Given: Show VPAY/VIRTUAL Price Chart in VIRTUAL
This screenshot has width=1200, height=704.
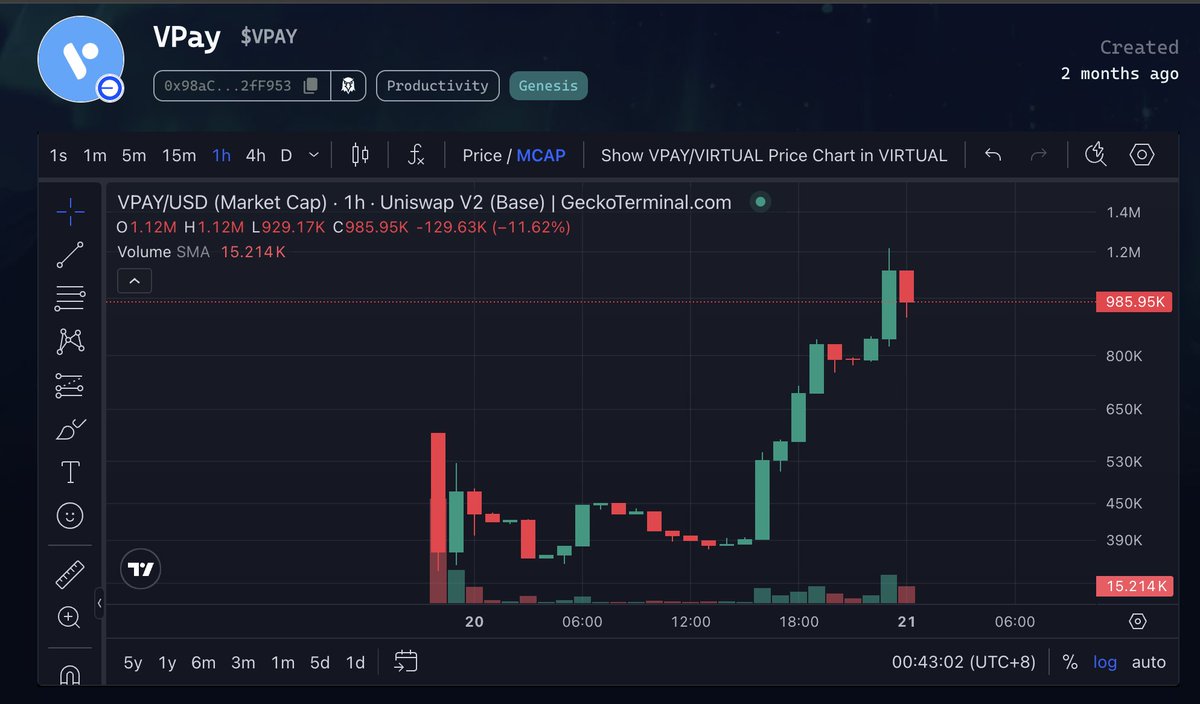Looking at the screenshot, I should [x=774, y=155].
